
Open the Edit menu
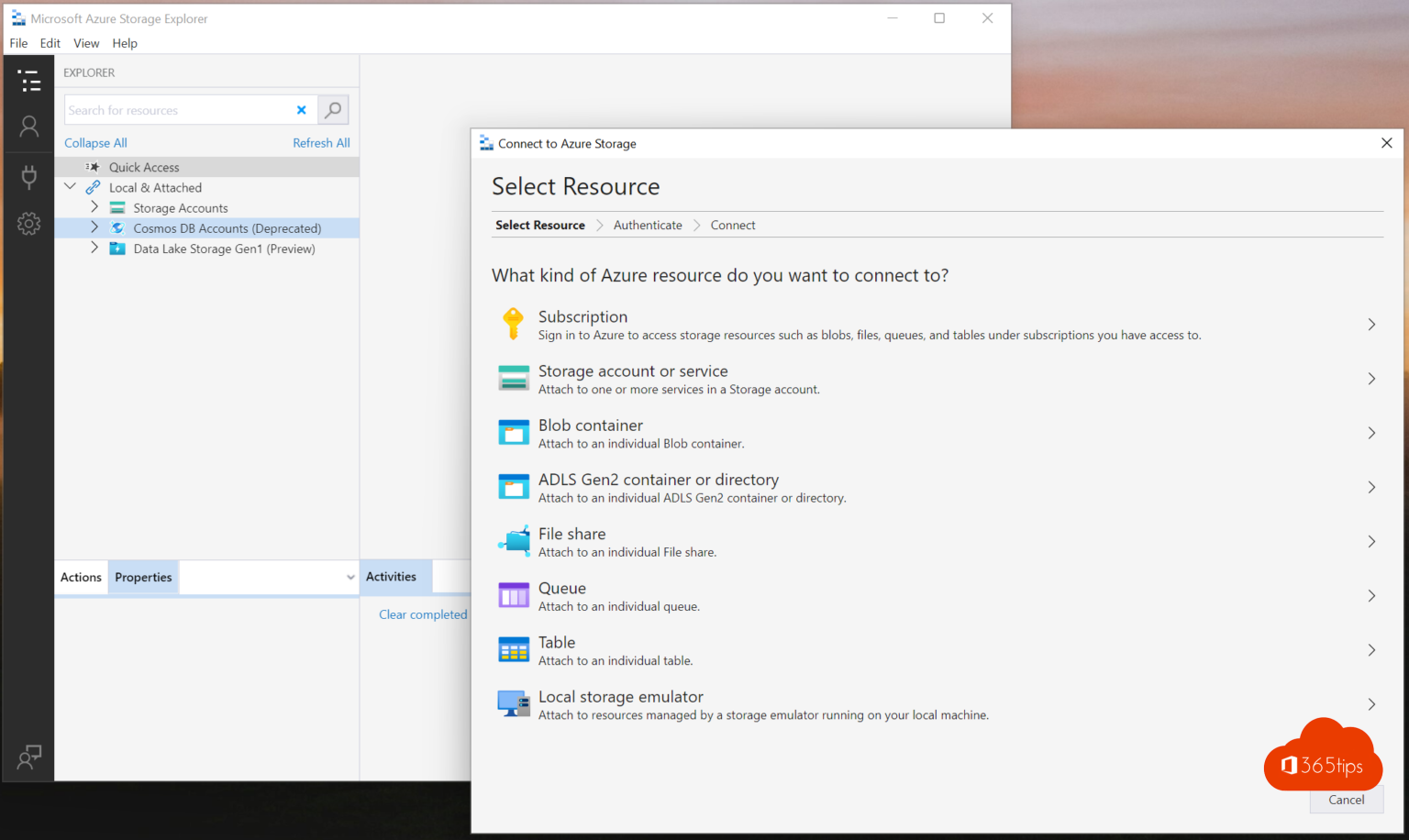[x=50, y=42]
